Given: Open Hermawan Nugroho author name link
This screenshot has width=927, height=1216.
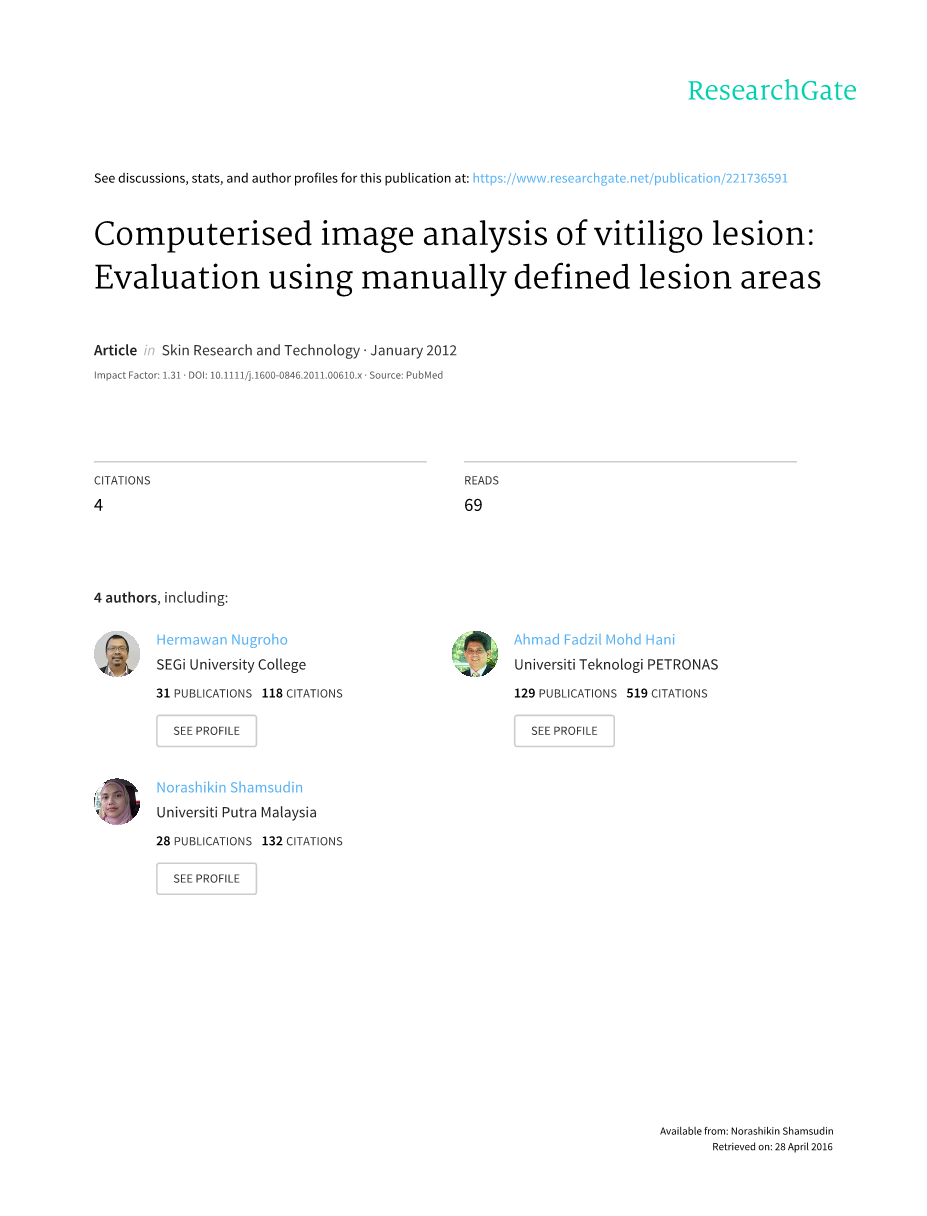Looking at the screenshot, I should coord(222,640).
